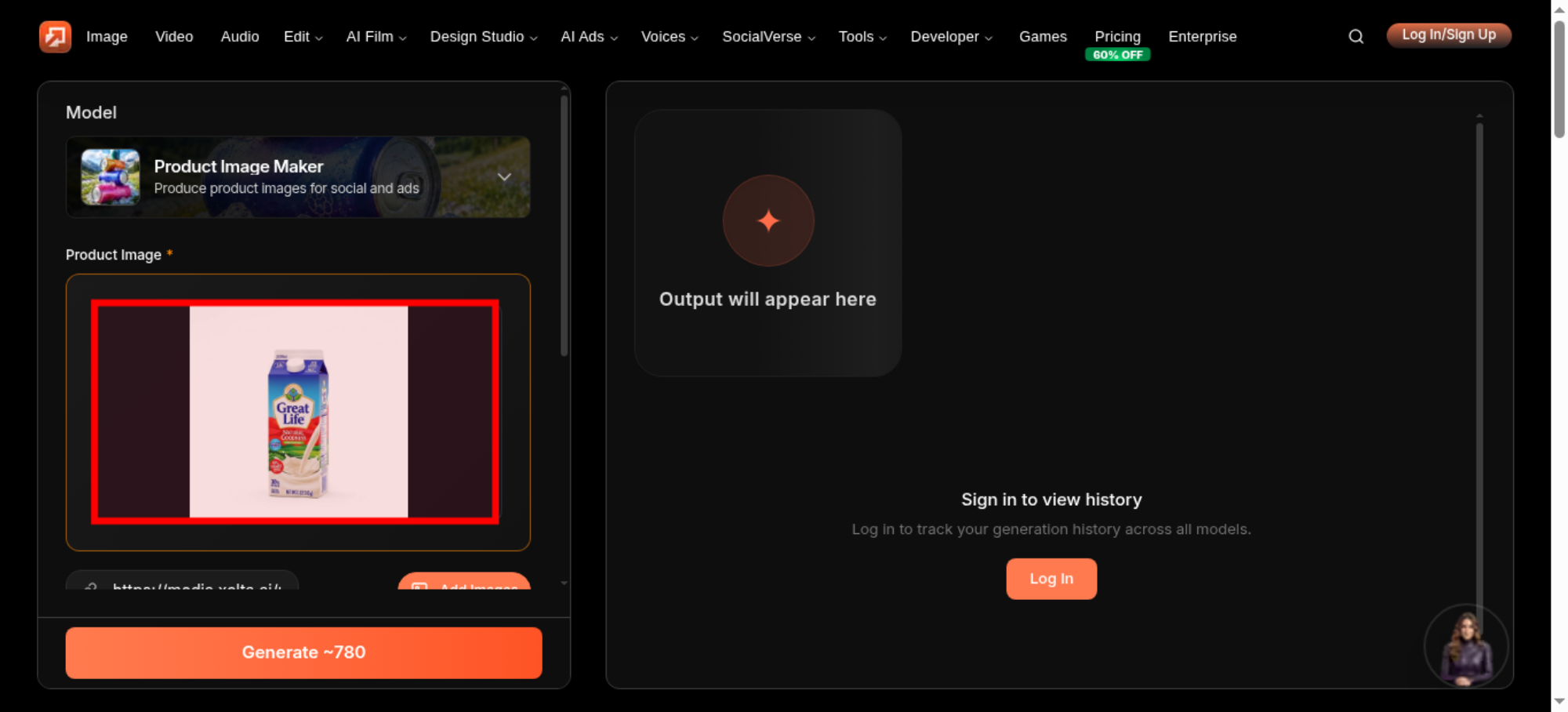Click the Product Image Maker model thumbnail
The width and height of the screenshot is (1568, 712).
[111, 177]
